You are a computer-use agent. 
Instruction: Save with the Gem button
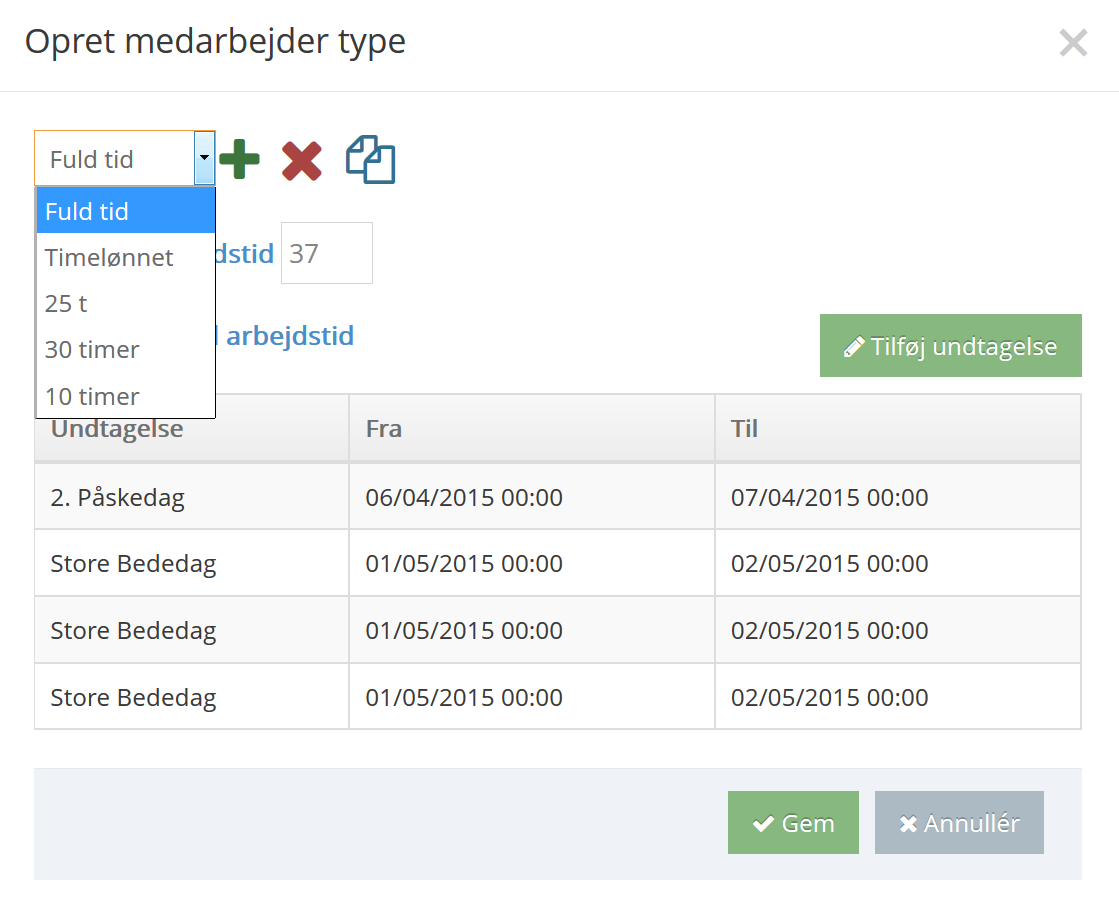point(793,822)
